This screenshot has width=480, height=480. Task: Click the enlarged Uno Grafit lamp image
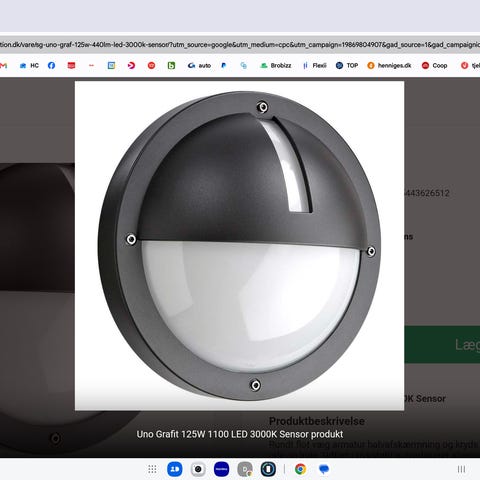tap(239, 246)
